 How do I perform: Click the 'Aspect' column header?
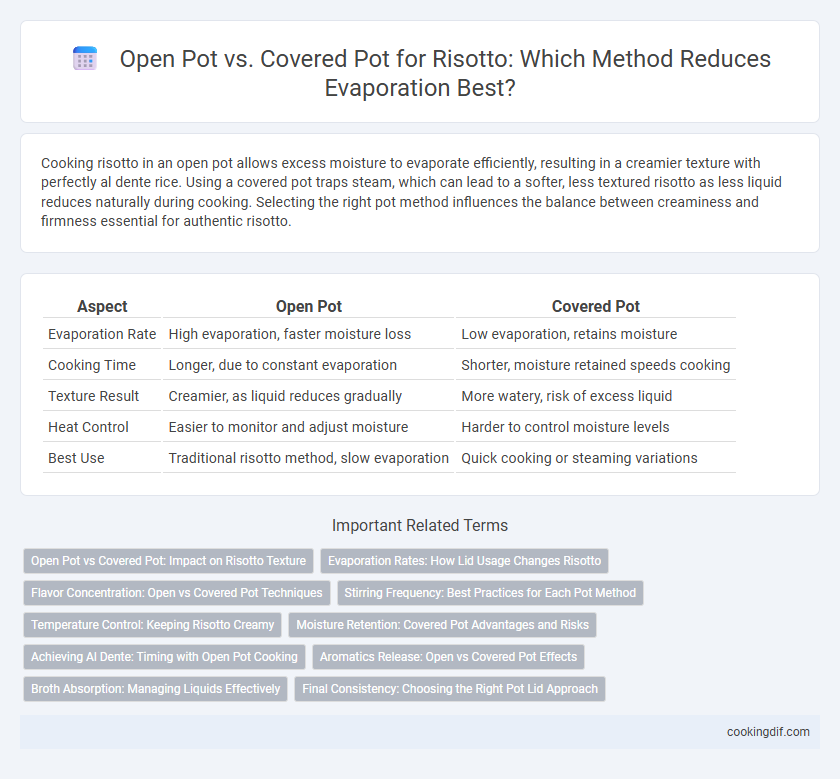tap(102, 306)
